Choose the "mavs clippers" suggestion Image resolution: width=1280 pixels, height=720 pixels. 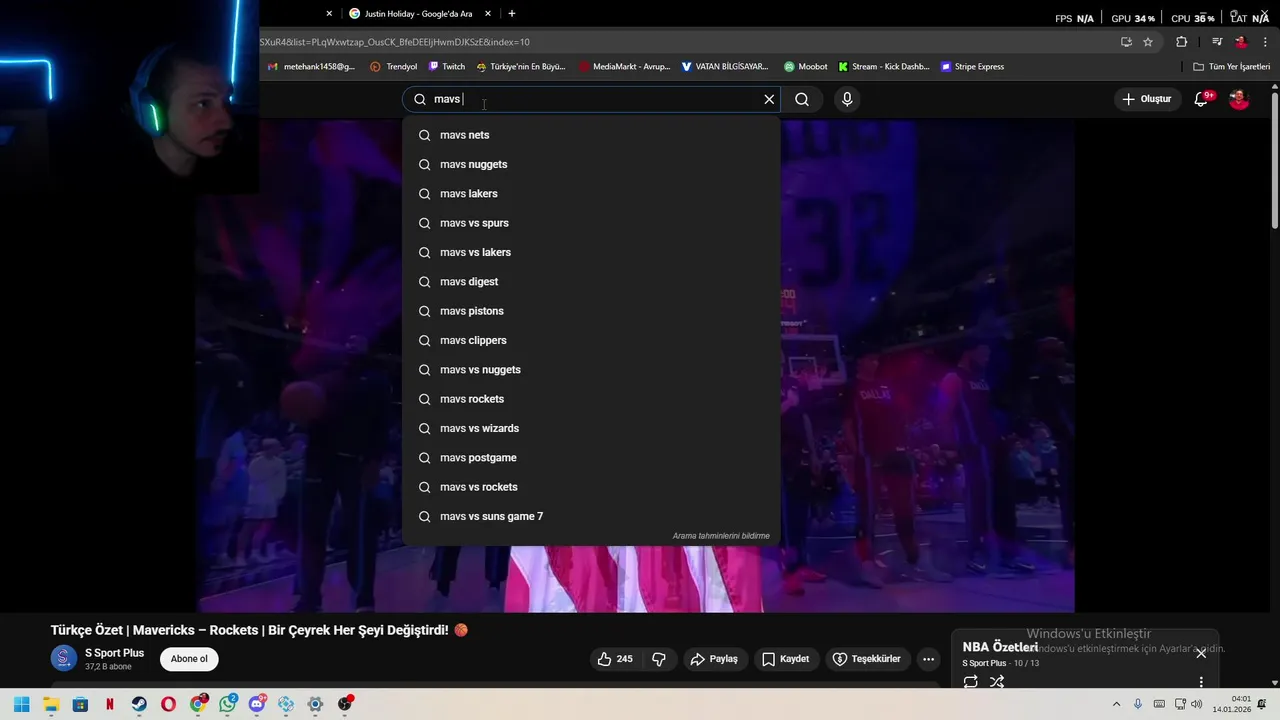click(591, 340)
